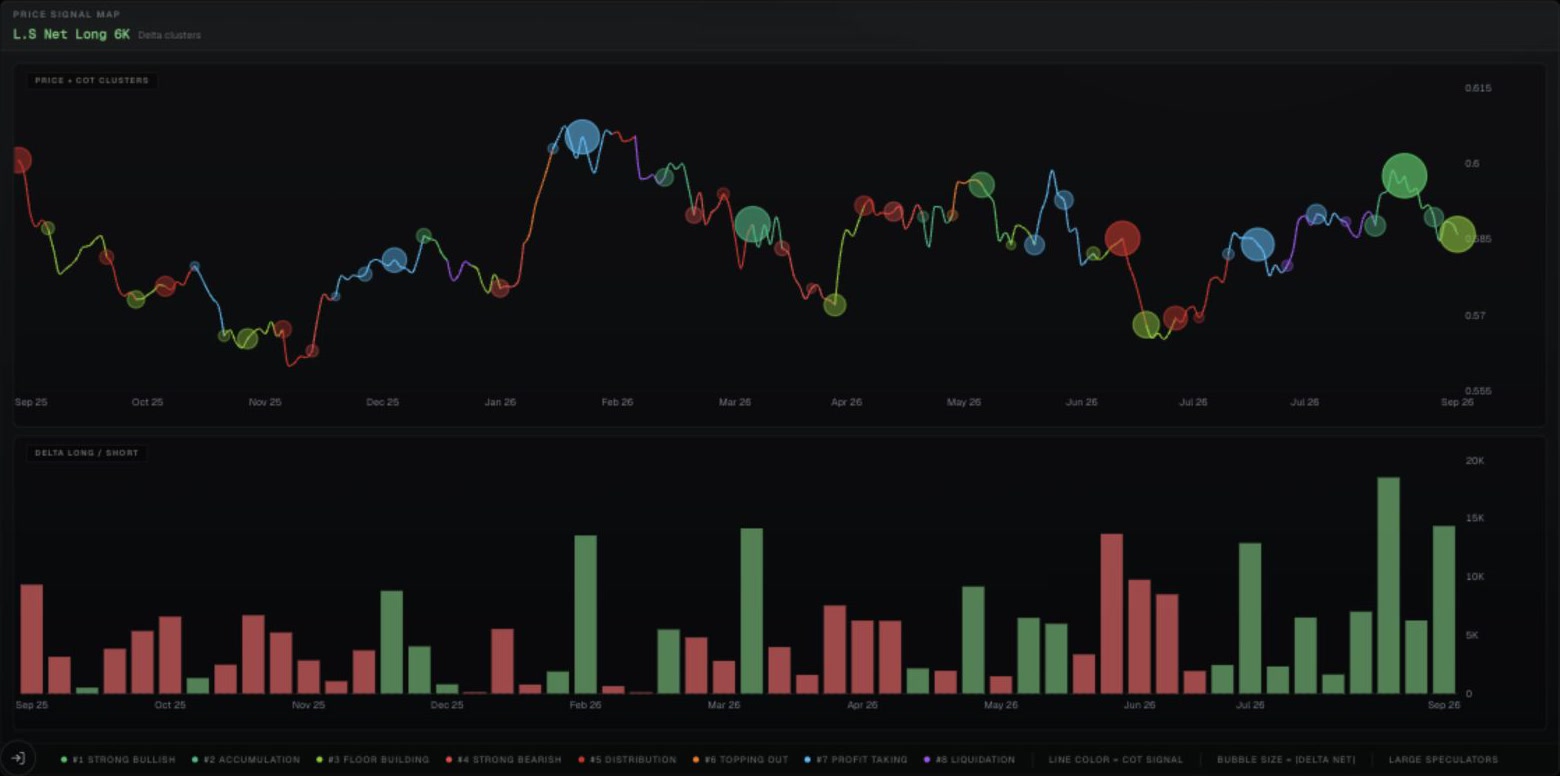The width and height of the screenshot is (1560, 776).
Task: Select the Distribution legend entry
Action: pos(626,760)
